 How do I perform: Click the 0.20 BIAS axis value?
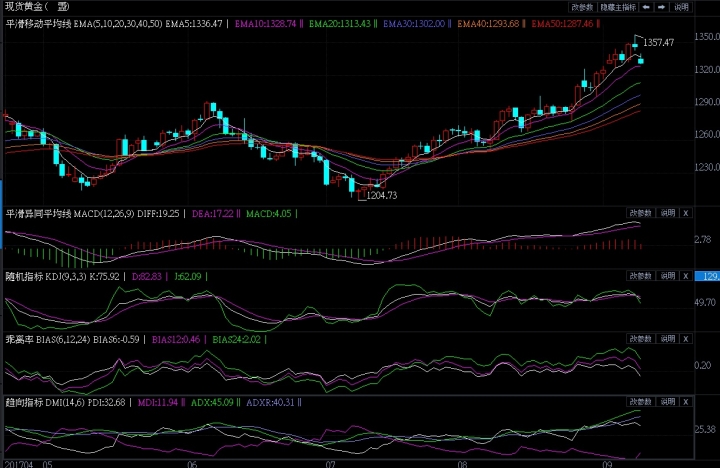[x=703, y=365]
